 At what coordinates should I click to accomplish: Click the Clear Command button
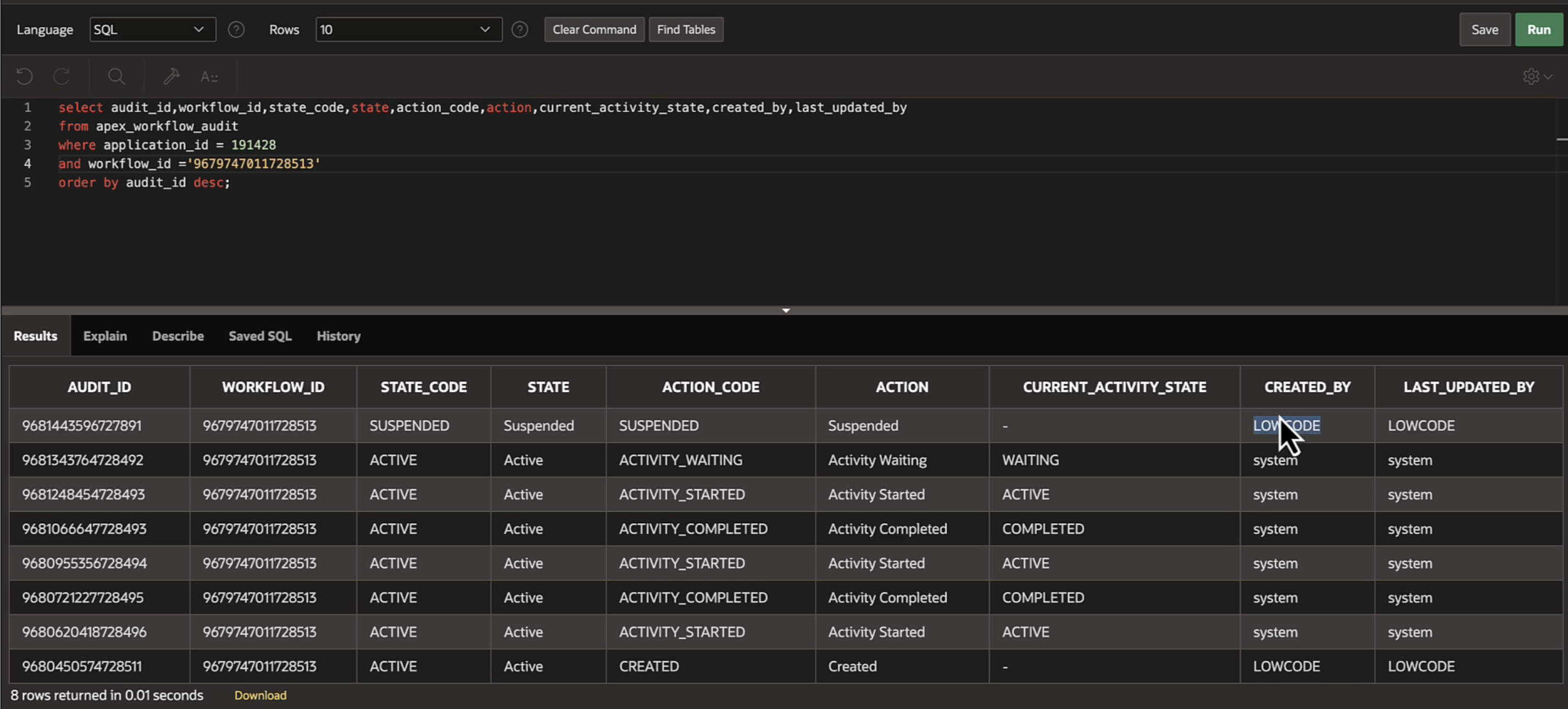pos(593,29)
